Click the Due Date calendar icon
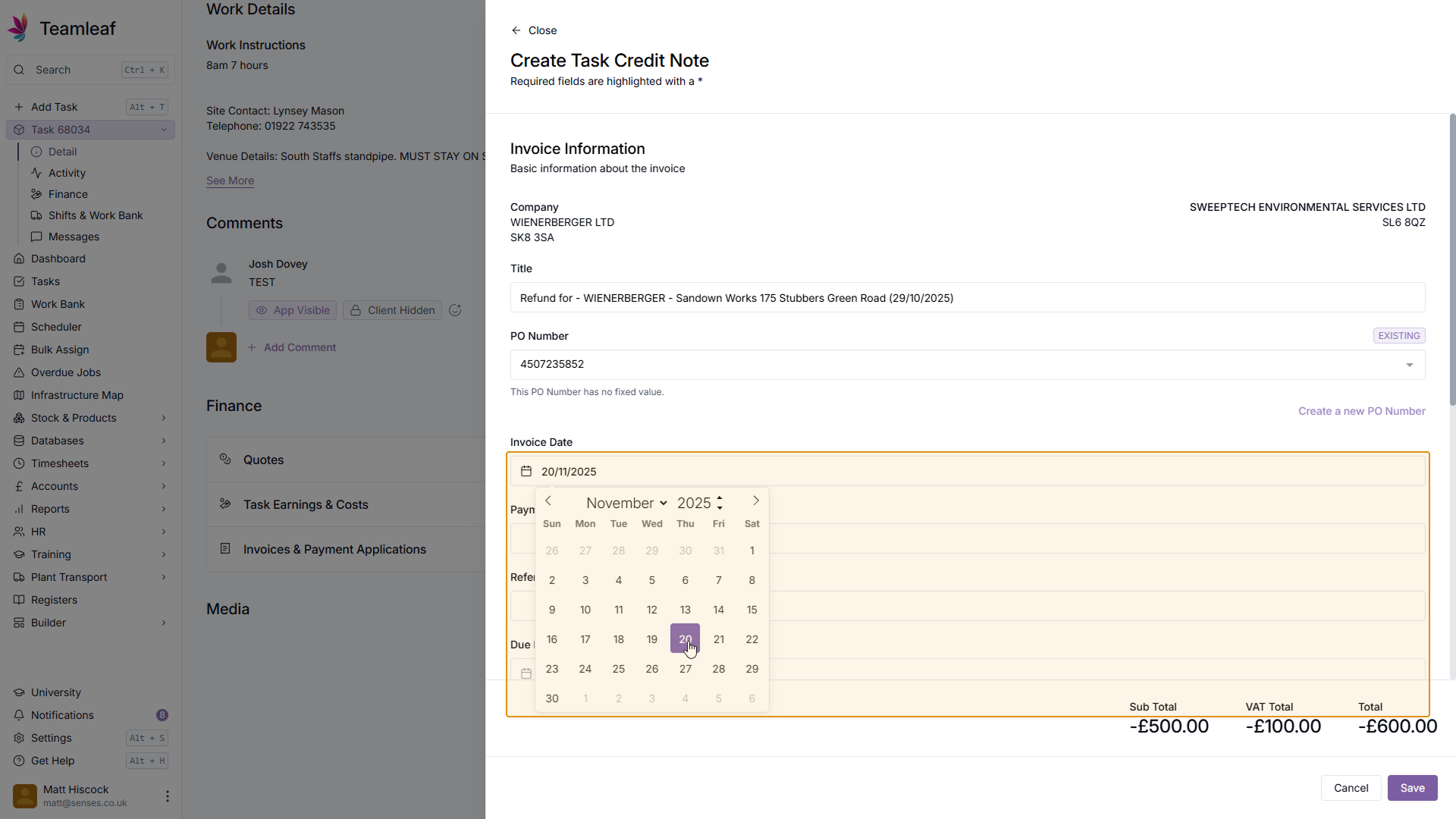 point(526,673)
